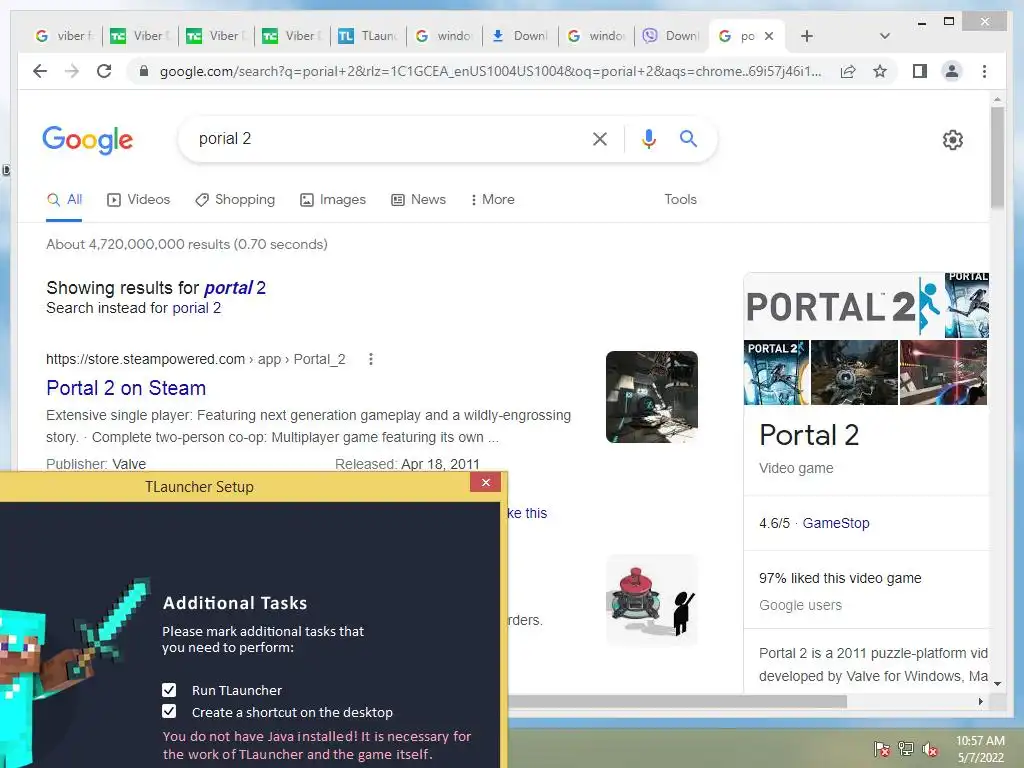The height and width of the screenshot is (768, 1024).
Task: Select the 'Portal 2' knowledge panel title
Action: click(808, 435)
